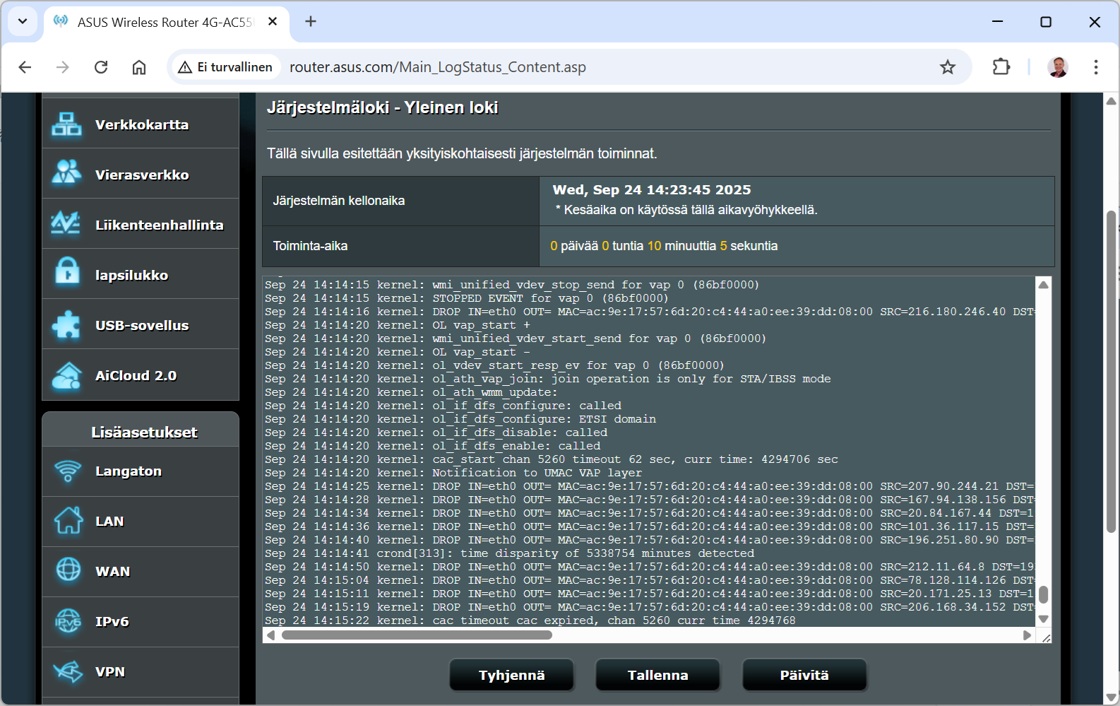Viewport: 1120px width, 706px height.
Task: Click the log scroll-right arrow
Action: click(1026, 635)
